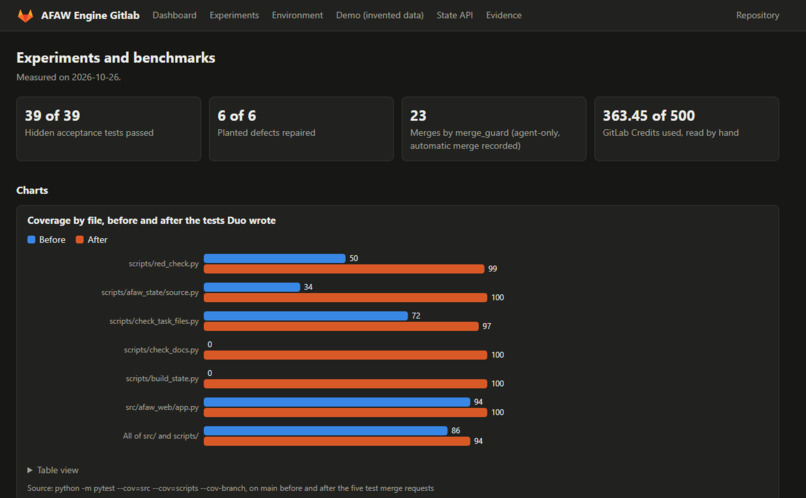The height and width of the screenshot is (498, 806).
Task: Select the 39 of 39 hidden tests card
Action: (x=108, y=128)
